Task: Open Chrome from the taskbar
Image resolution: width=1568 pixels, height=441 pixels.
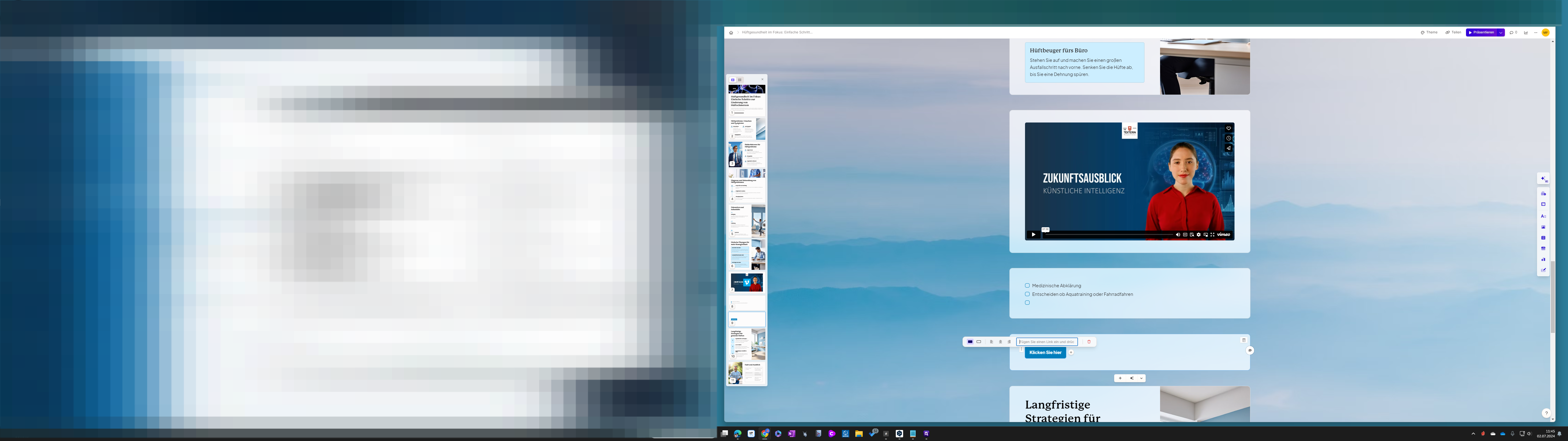Action: 764,434
